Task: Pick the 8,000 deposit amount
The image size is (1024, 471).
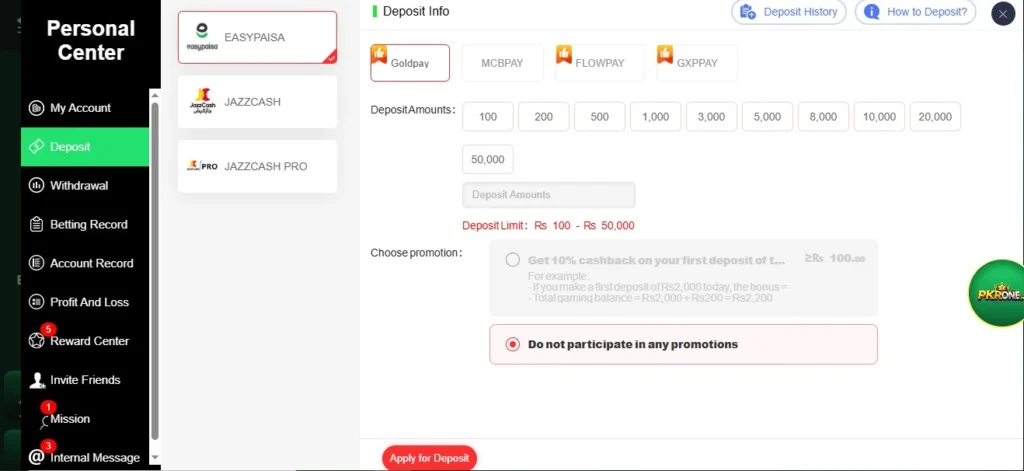Action: pos(824,117)
